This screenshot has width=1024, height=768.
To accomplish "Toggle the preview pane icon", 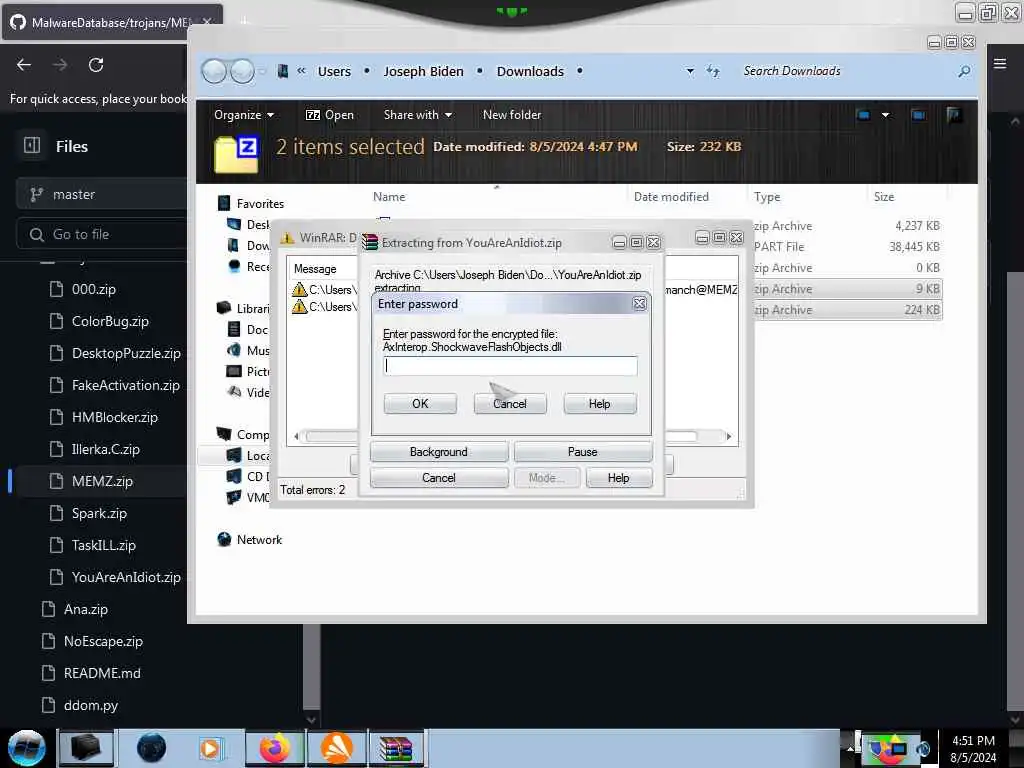I will (x=918, y=115).
